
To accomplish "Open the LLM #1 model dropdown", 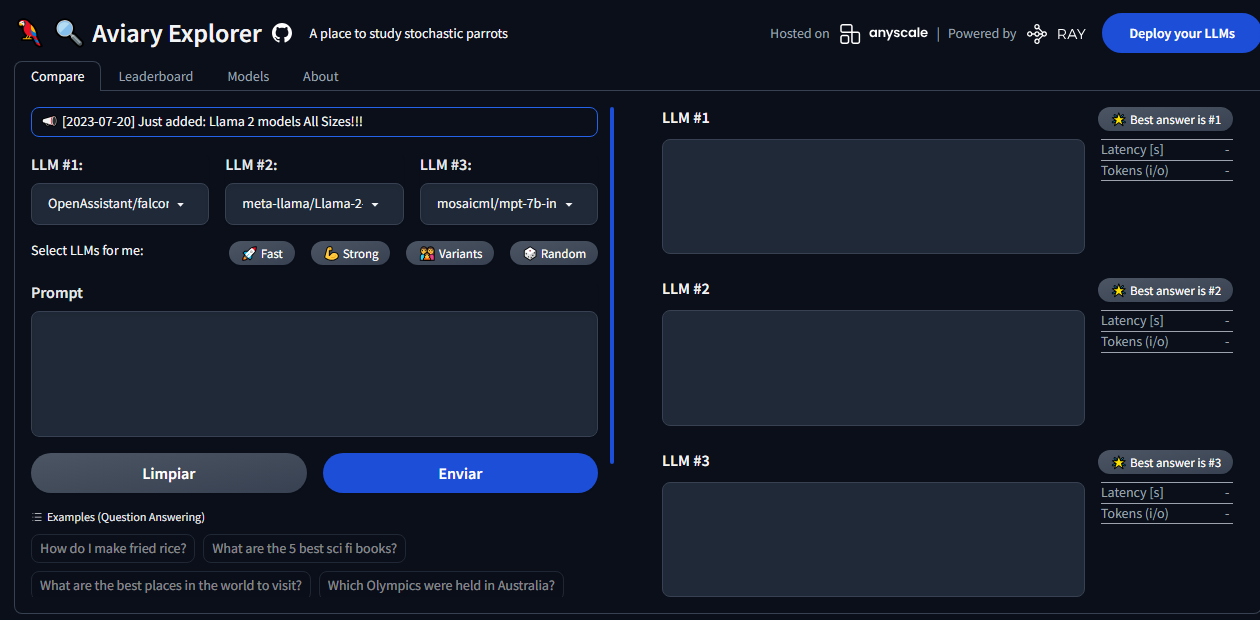I will point(120,204).
